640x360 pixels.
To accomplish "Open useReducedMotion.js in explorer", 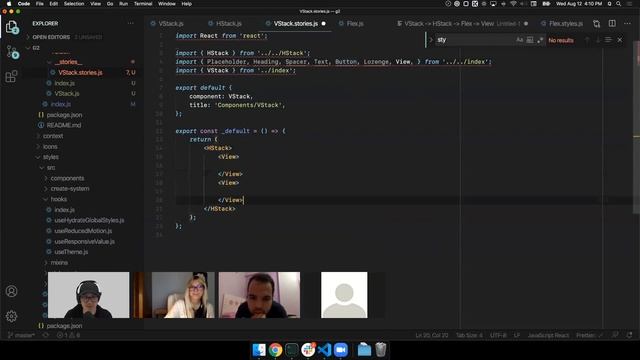I will (83, 231).
